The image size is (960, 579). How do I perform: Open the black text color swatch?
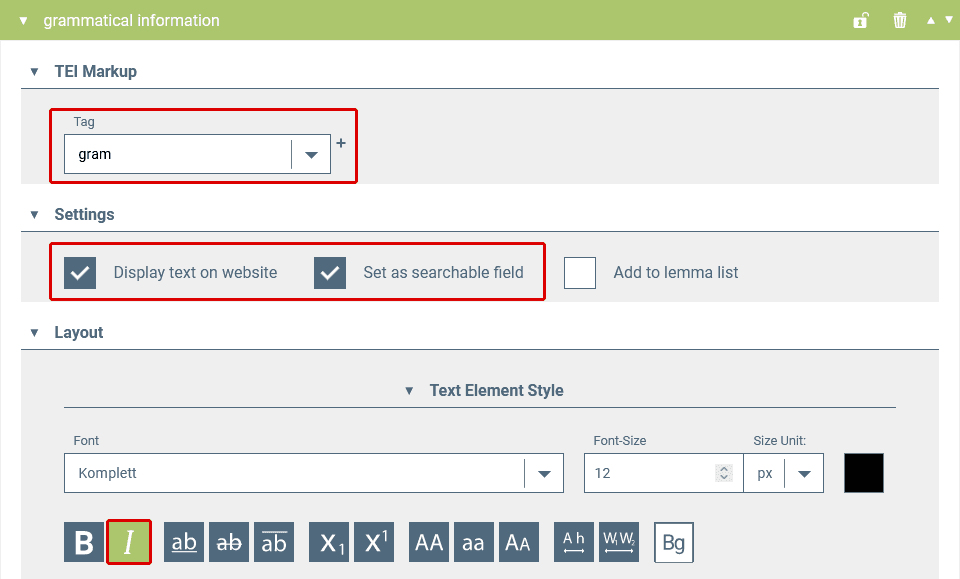click(864, 473)
